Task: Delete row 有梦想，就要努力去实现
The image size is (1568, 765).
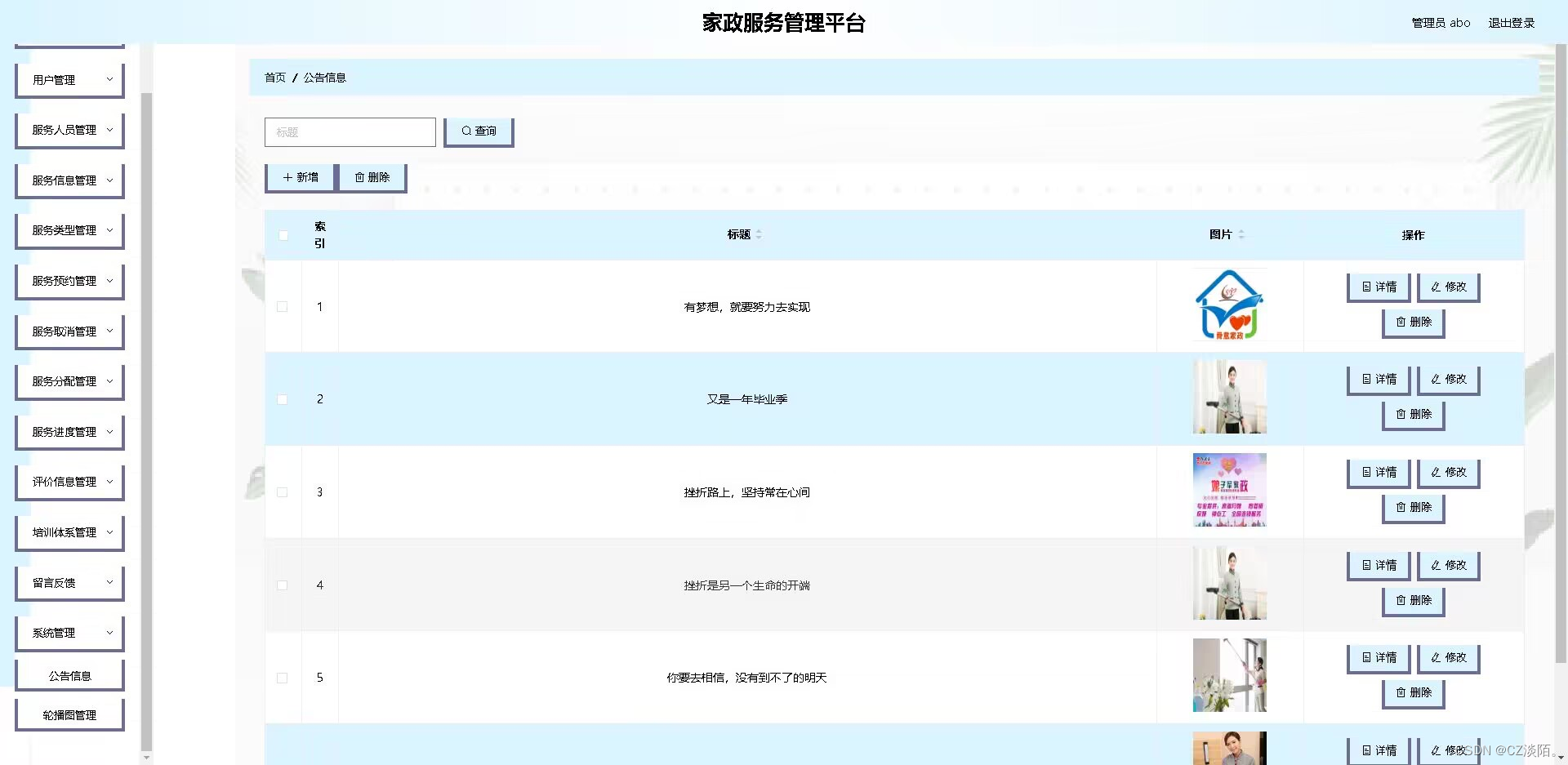Action: tap(1414, 322)
